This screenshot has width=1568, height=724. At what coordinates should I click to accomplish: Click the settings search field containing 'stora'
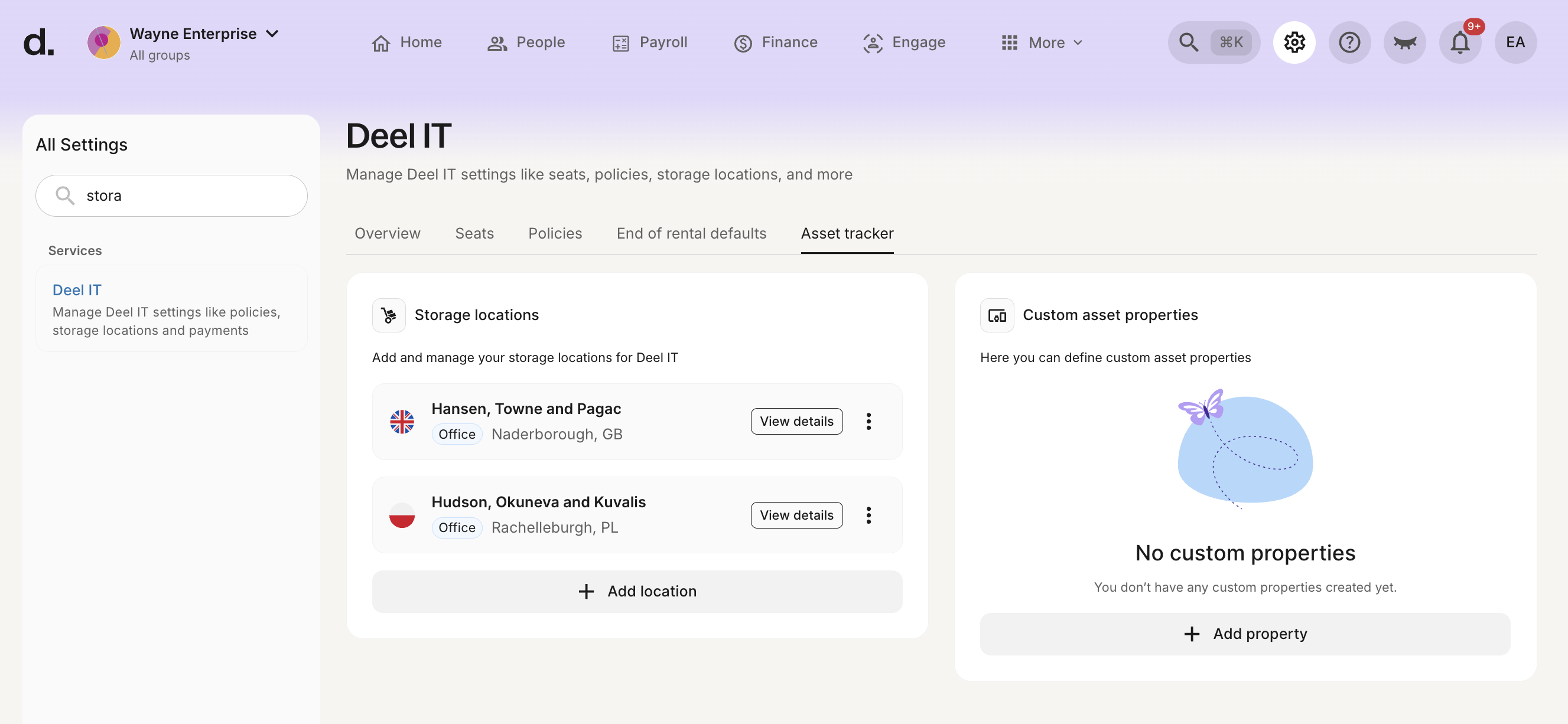[172, 196]
